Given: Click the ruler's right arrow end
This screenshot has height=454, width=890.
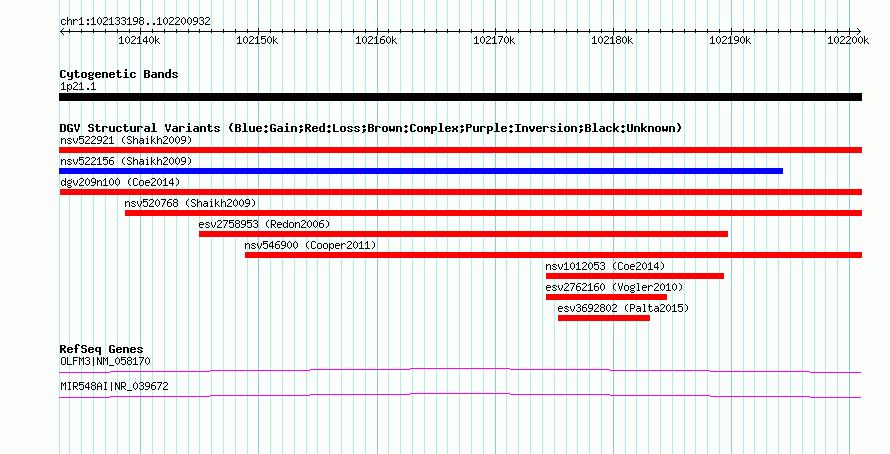Looking at the screenshot, I should pyautogui.click(x=859, y=31).
